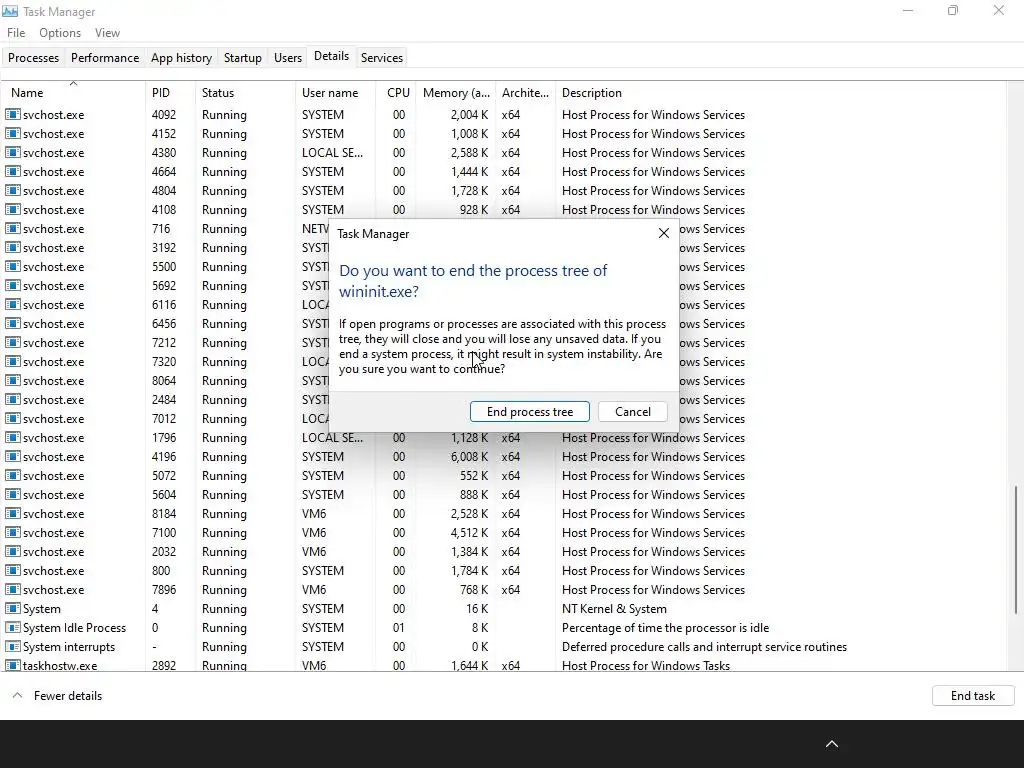Click icon of svchost.exe with PID 7212
The width and height of the screenshot is (1024, 768).
pyautogui.click(x=12, y=342)
